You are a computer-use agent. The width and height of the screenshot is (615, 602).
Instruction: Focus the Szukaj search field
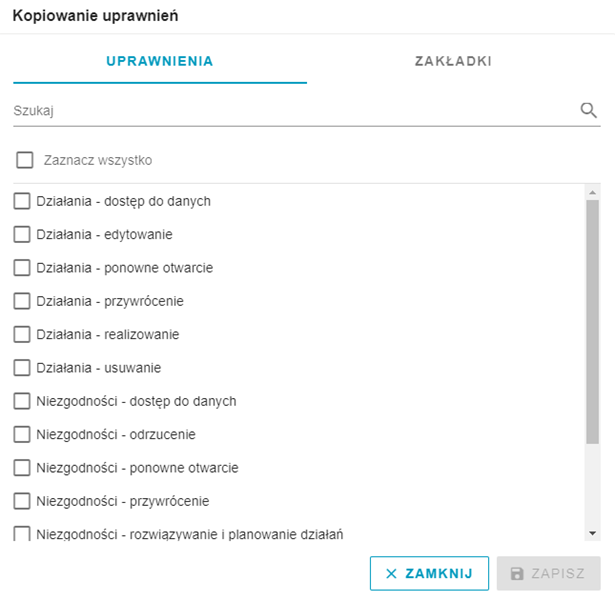click(294, 111)
